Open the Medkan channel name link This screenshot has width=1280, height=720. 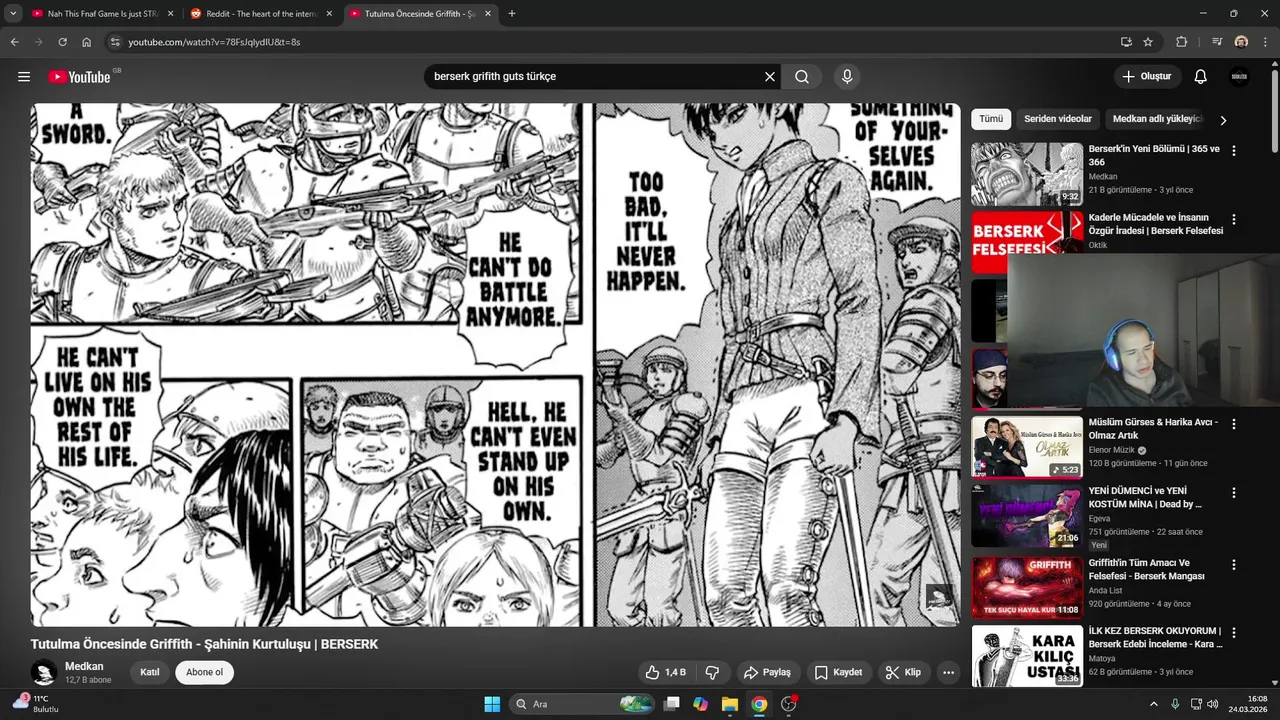tap(84, 666)
